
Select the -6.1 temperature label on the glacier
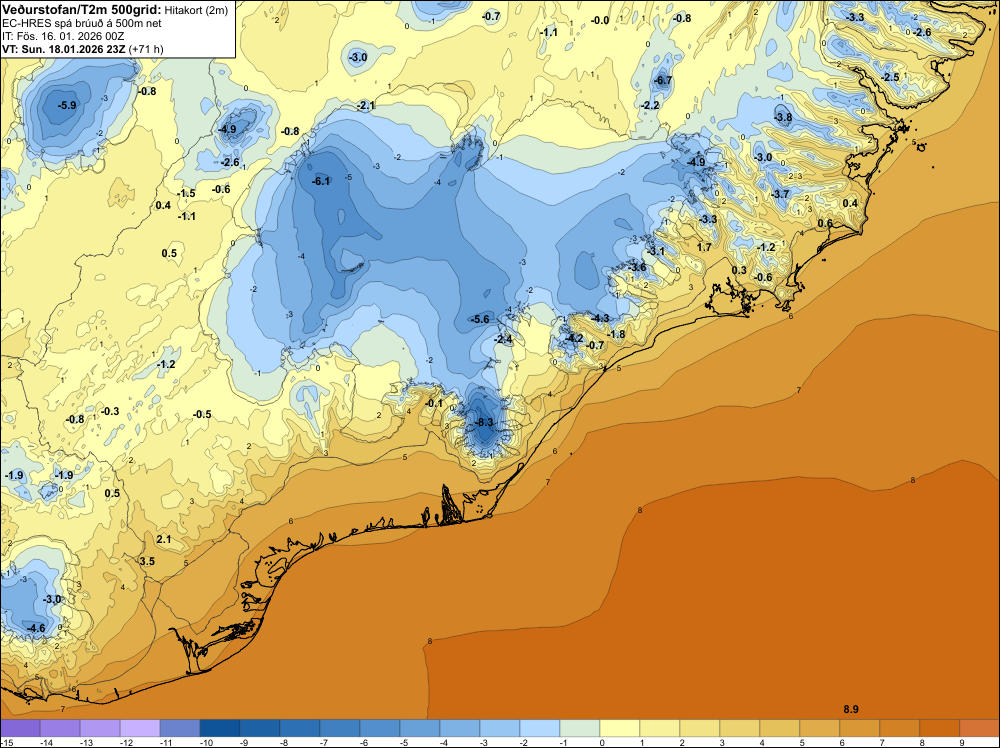pos(320,181)
